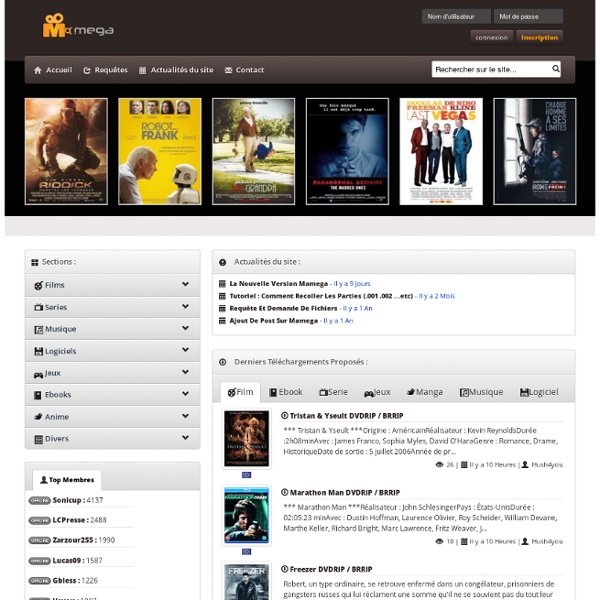Switch to the Musique tab in downloads
The height and width of the screenshot is (600, 600).
pyautogui.click(x=481, y=392)
